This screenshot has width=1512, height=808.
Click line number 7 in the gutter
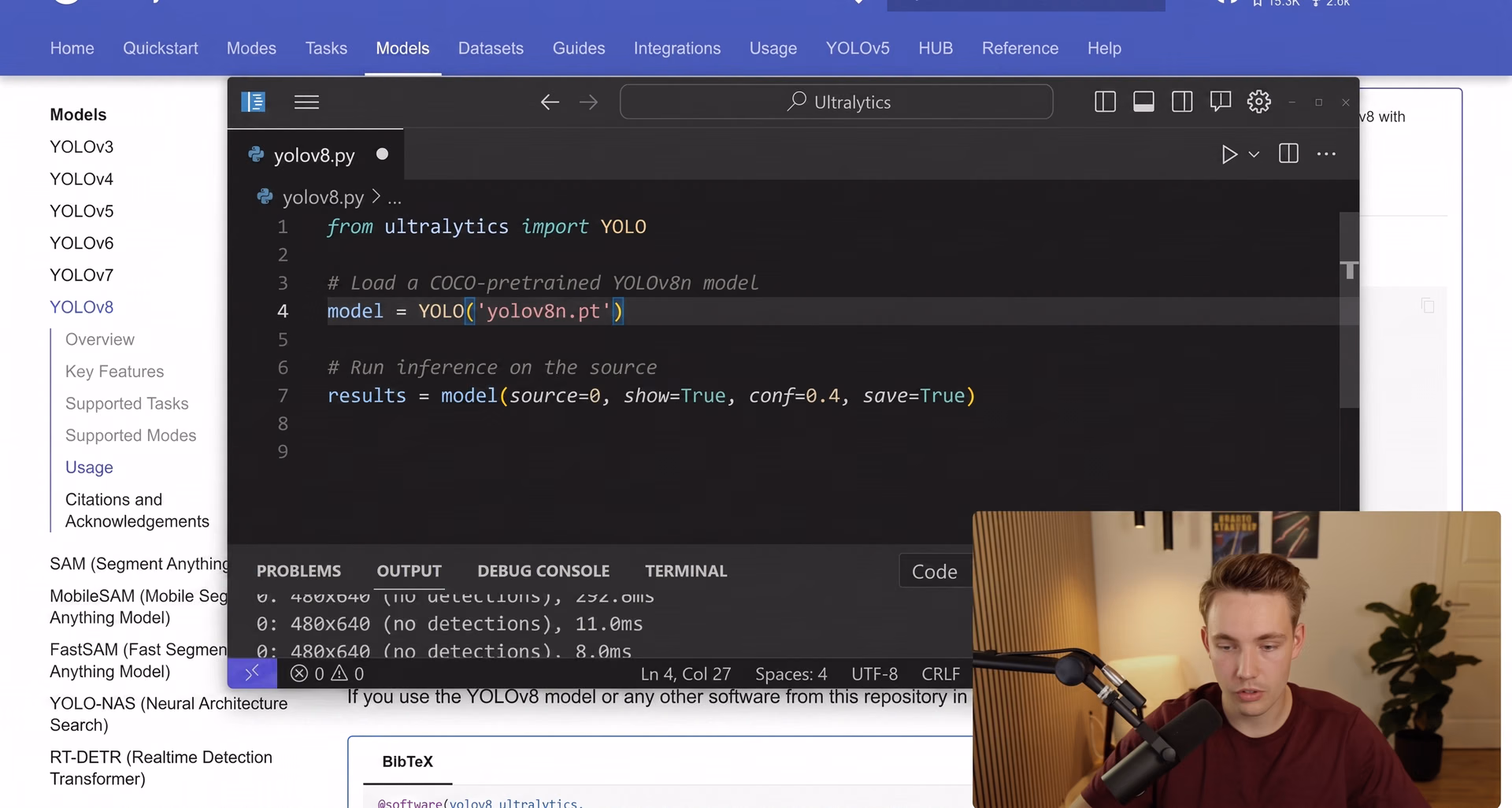tap(283, 396)
